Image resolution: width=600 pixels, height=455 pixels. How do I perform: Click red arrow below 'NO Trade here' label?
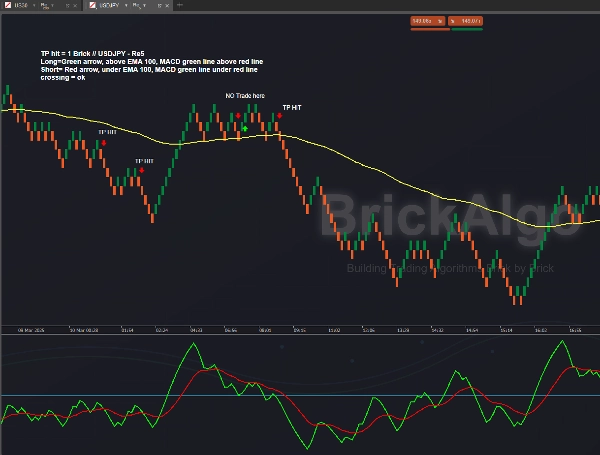pyautogui.click(x=238, y=115)
